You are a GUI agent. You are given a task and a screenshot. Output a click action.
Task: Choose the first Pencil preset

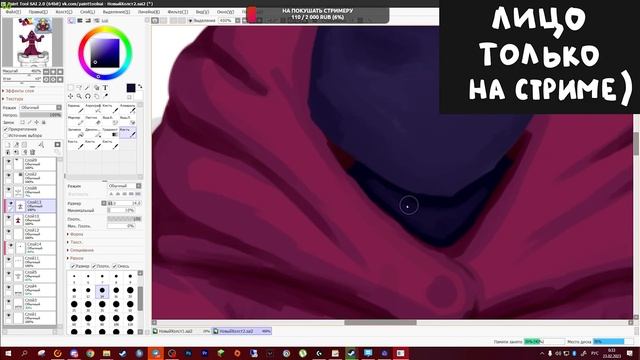pyautogui.click(x=76, y=109)
